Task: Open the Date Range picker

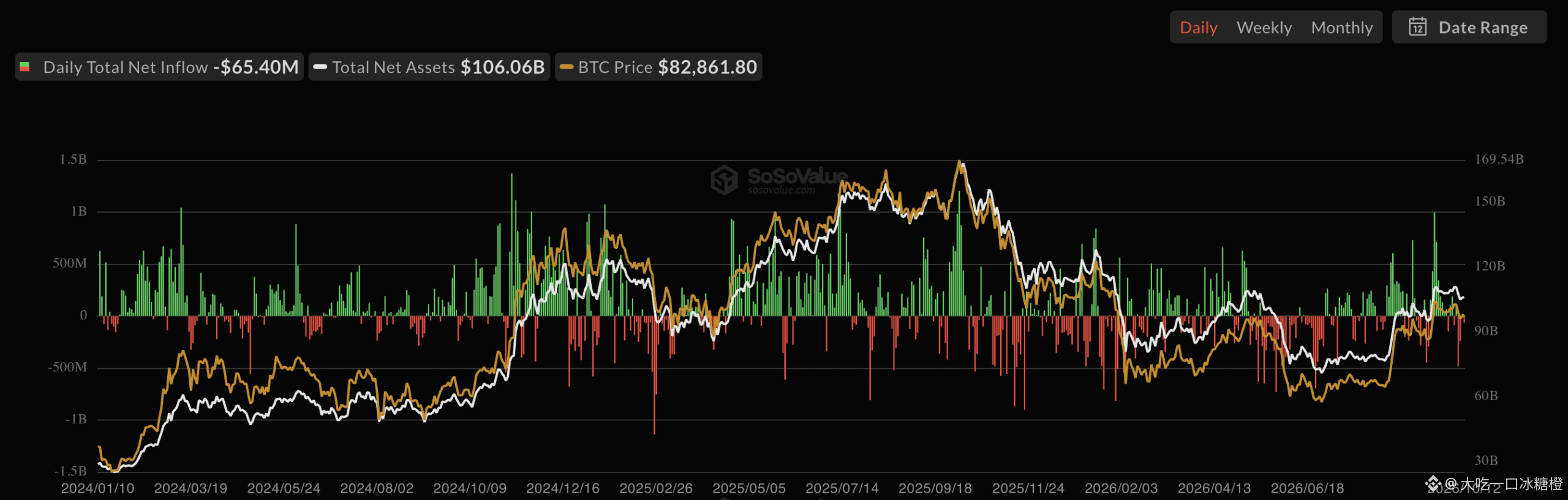Action: coord(1469,27)
